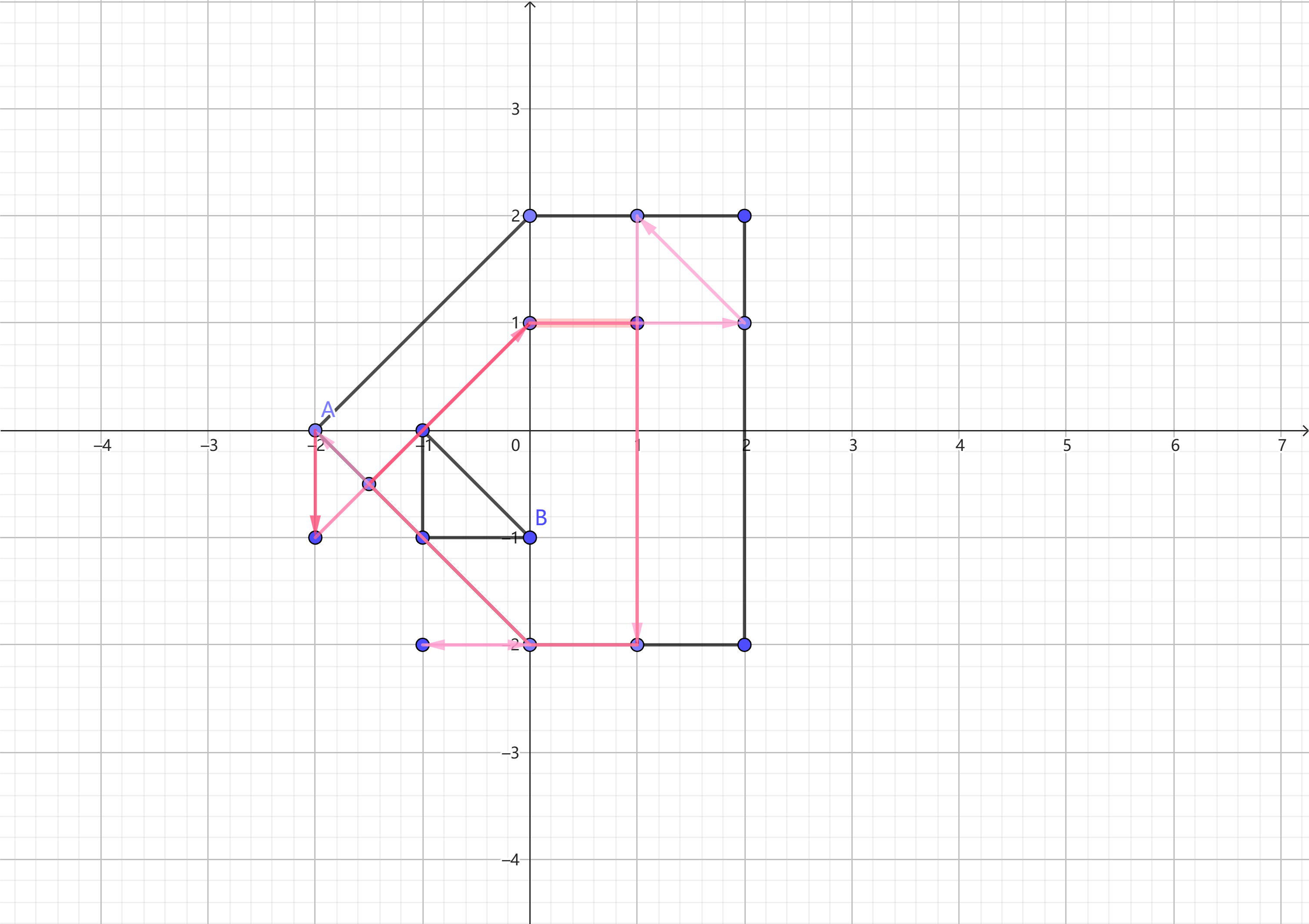
Task: Select the point at (2, -2)
Action: 744,645
